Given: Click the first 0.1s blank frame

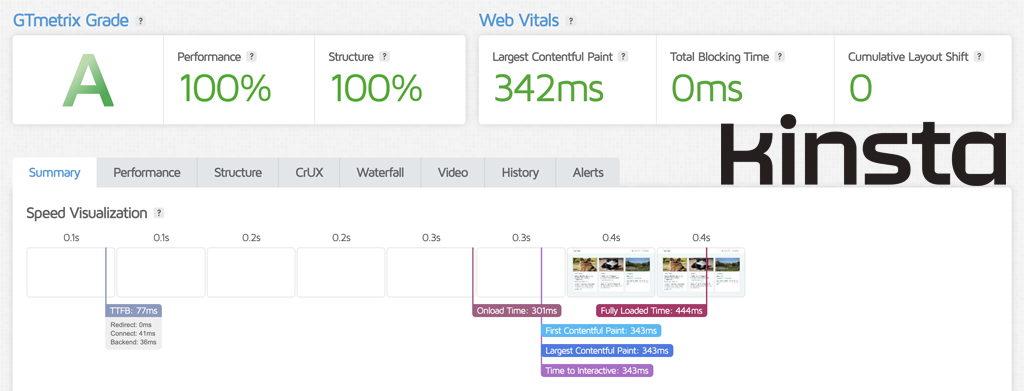Looking at the screenshot, I should pos(71,273).
